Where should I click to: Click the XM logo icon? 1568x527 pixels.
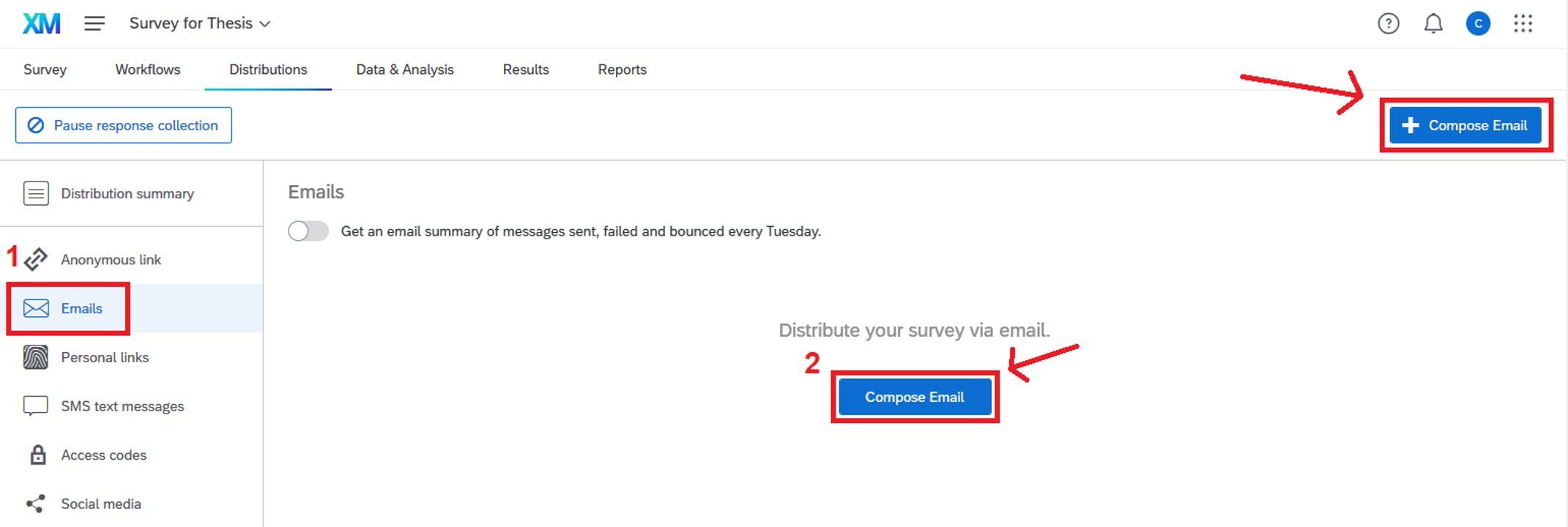click(x=41, y=23)
